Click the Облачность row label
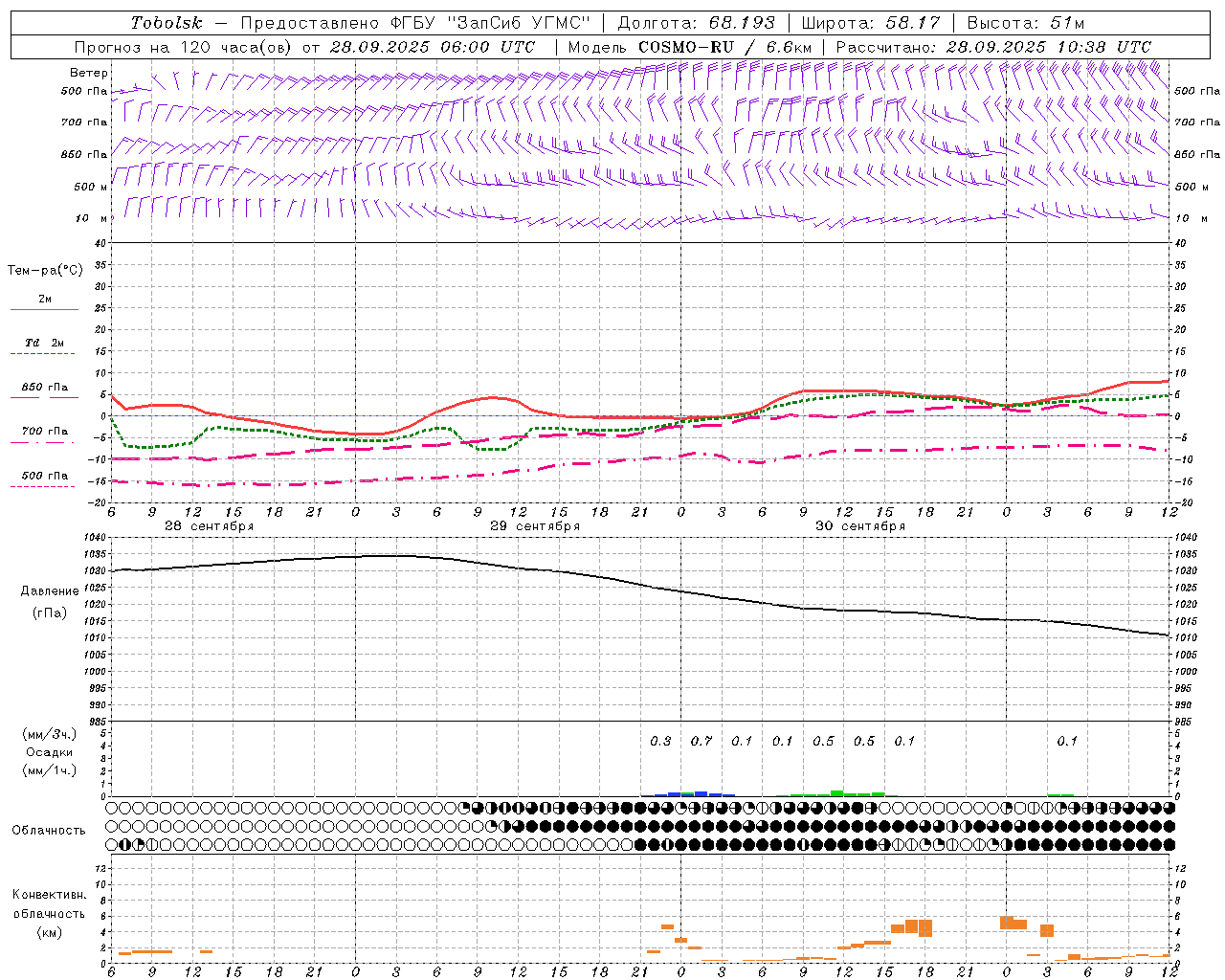 click(49, 831)
